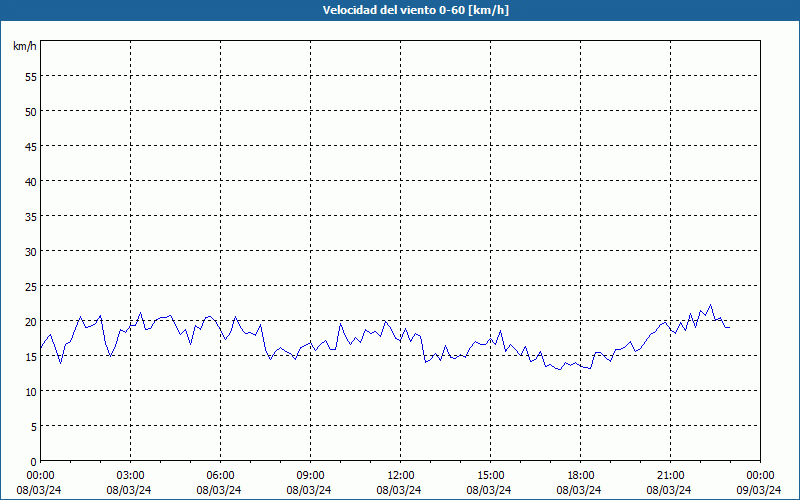
Task: Click the 08/03/24 date under 21:00
Action: tap(669, 490)
